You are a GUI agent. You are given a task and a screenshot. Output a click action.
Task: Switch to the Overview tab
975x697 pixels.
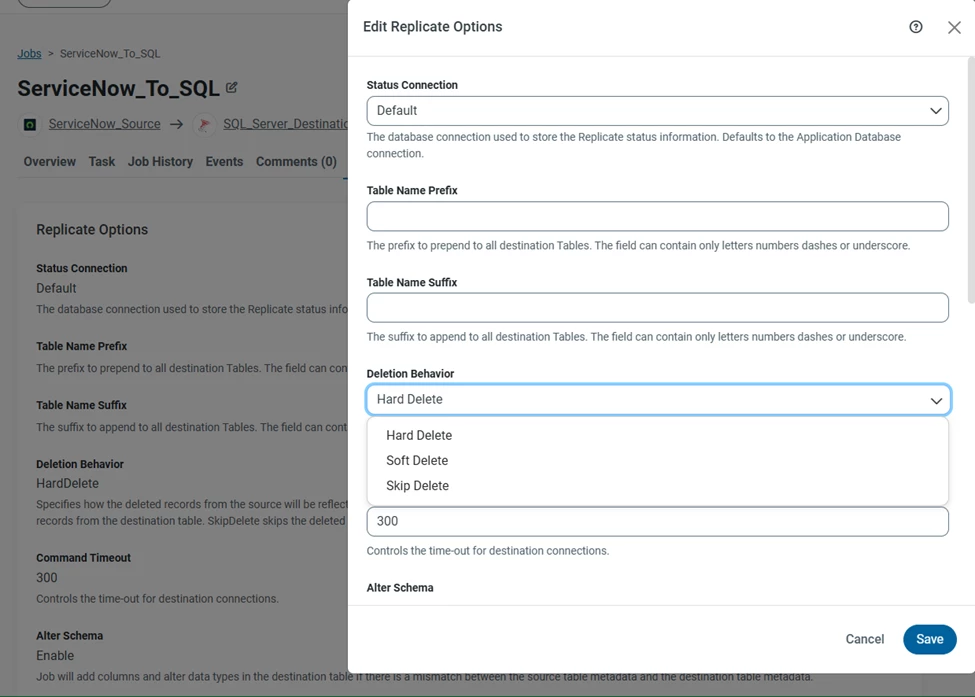pos(50,162)
